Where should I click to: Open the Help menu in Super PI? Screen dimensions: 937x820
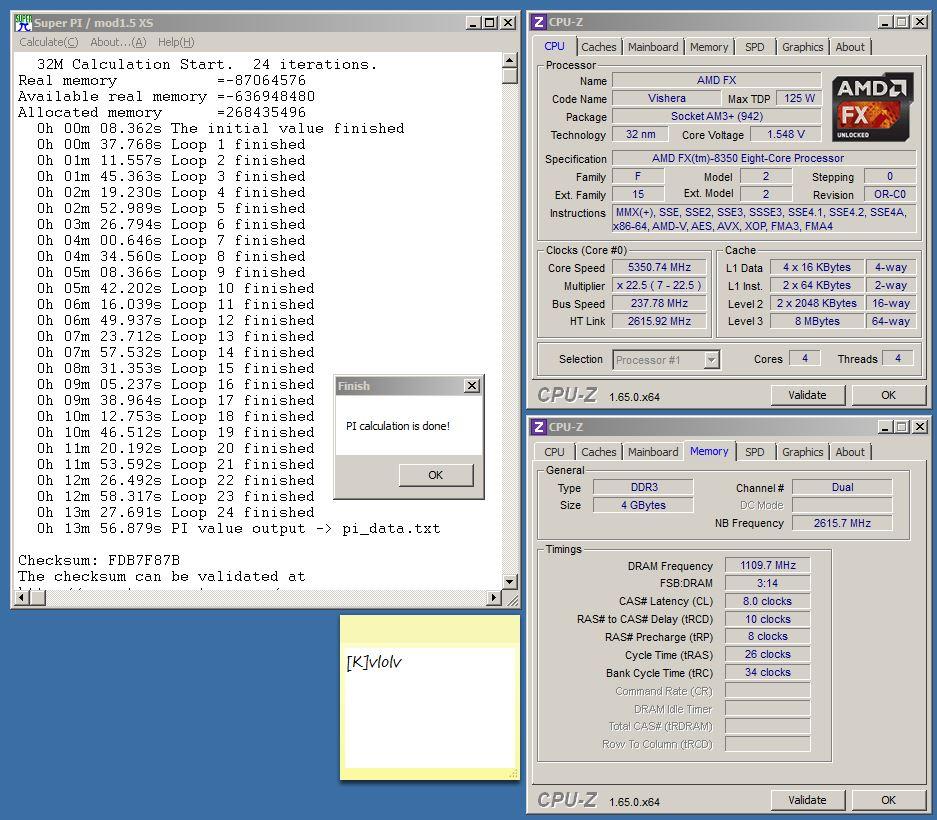tap(176, 42)
